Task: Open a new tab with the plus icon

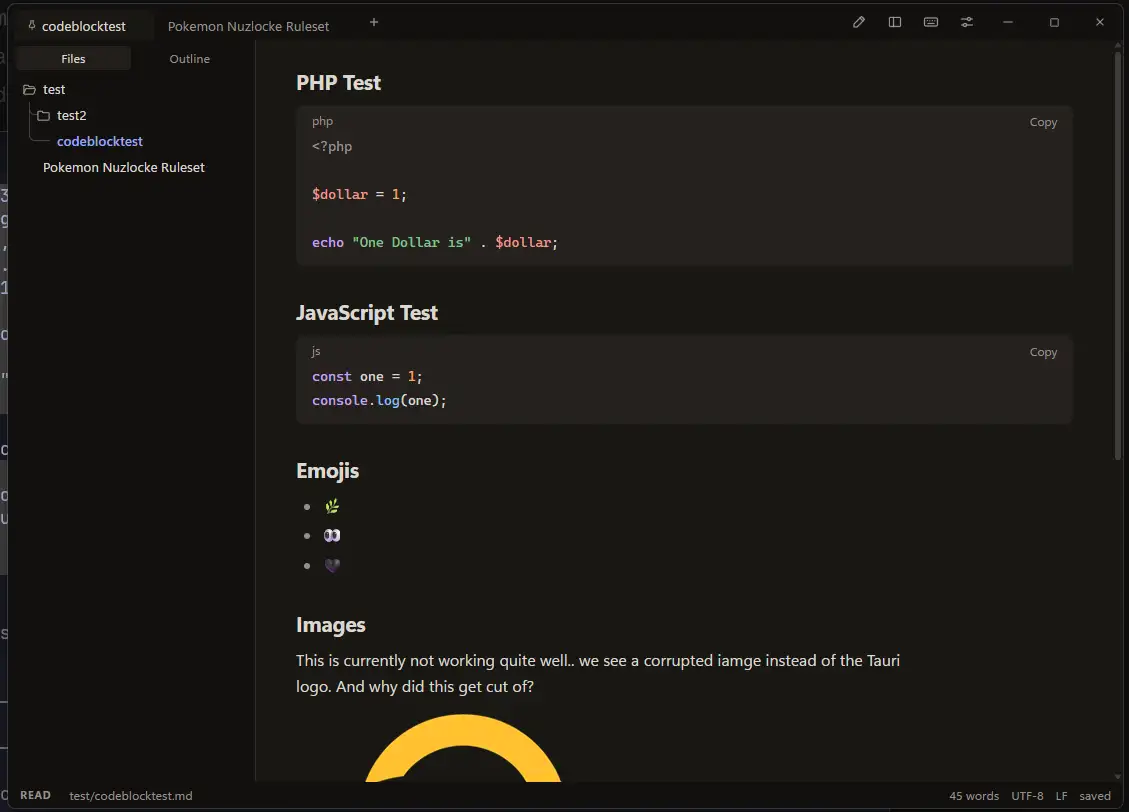Action: 374,22
